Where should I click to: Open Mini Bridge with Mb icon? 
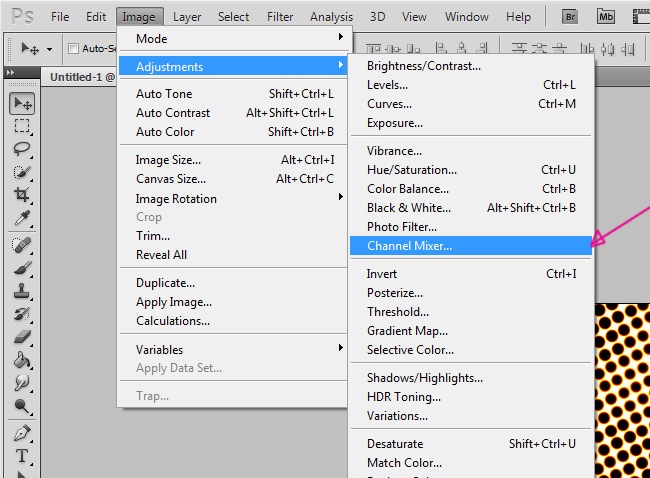coord(606,17)
